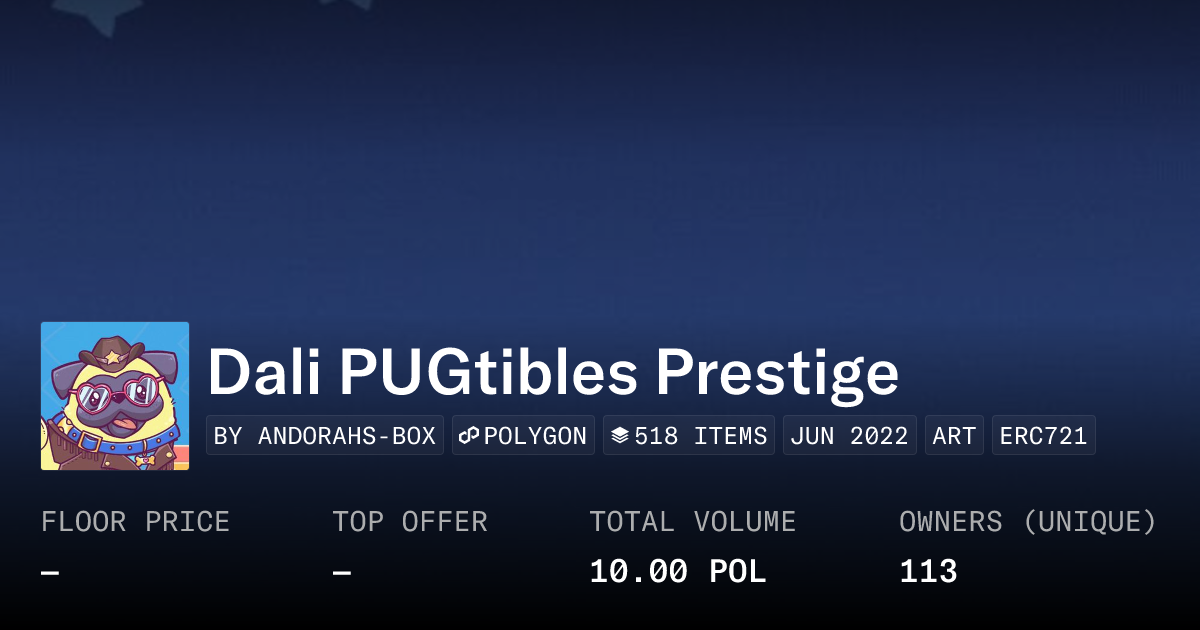Click the ART category badge
This screenshot has width=1200, height=630.
[x=954, y=436]
